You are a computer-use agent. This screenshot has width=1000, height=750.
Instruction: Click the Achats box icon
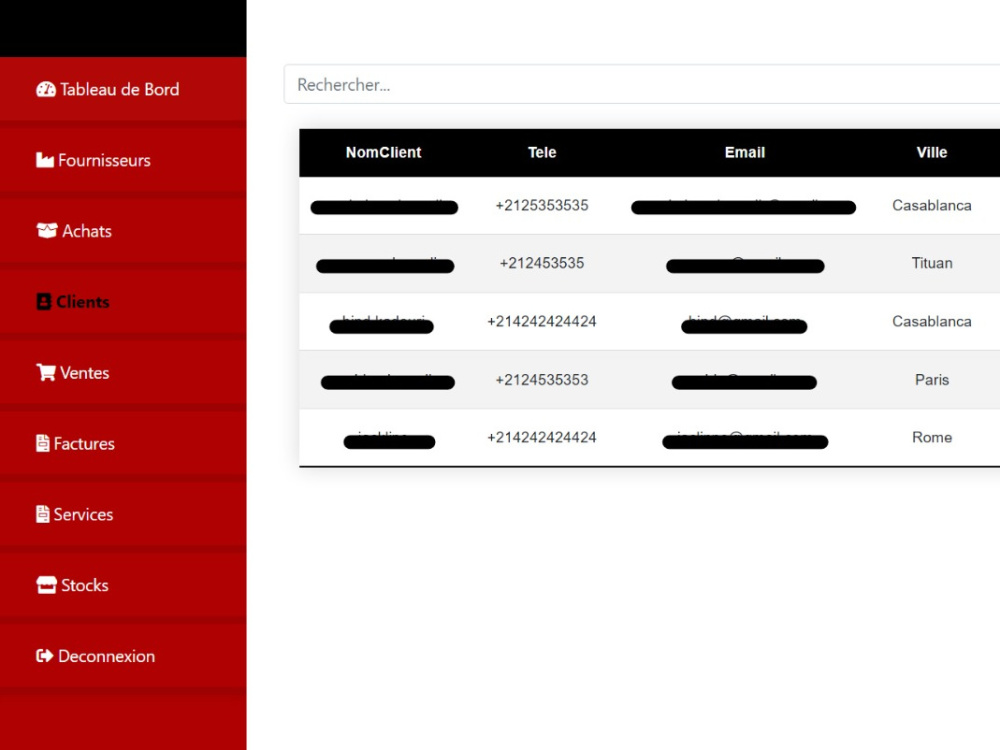(47, 231)
